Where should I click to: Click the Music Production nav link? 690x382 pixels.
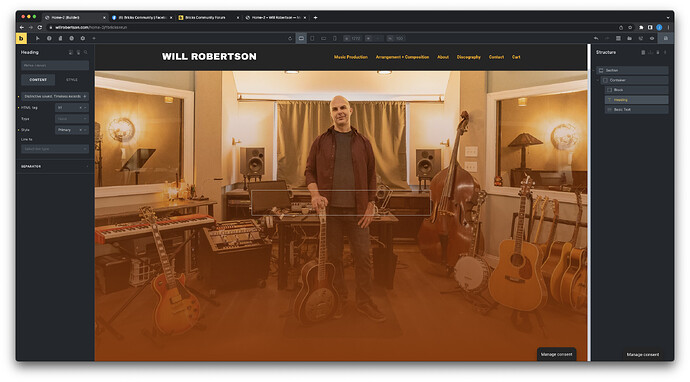coord(351,57)
